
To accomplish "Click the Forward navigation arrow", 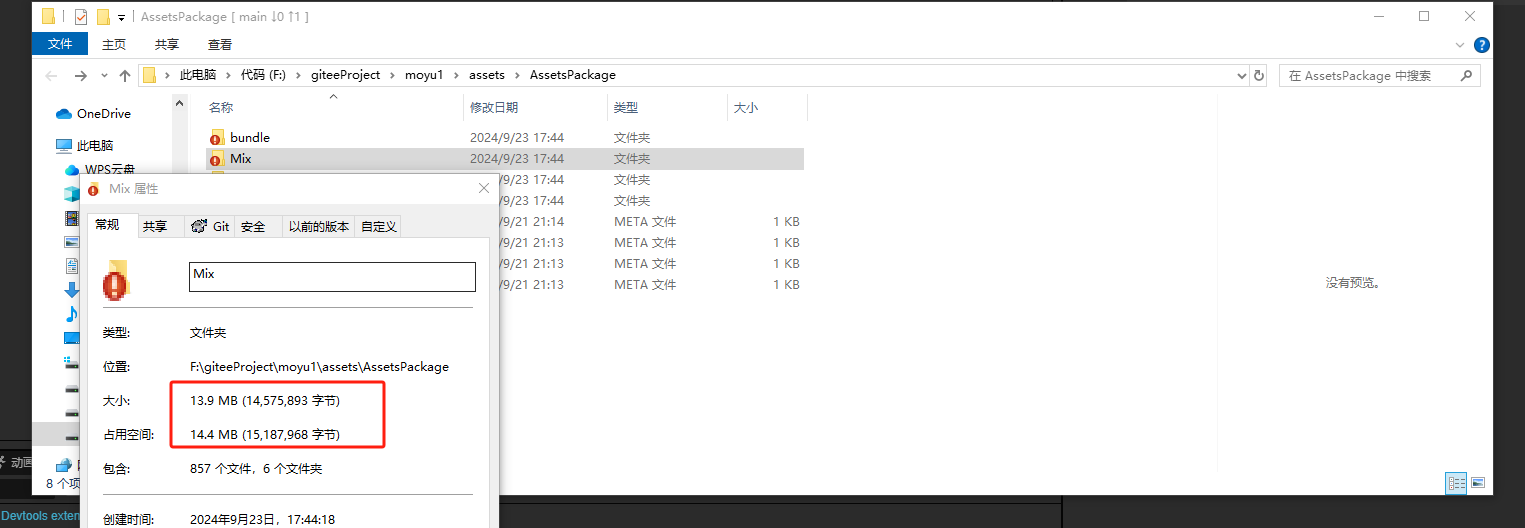I will [x=81, y=75].
